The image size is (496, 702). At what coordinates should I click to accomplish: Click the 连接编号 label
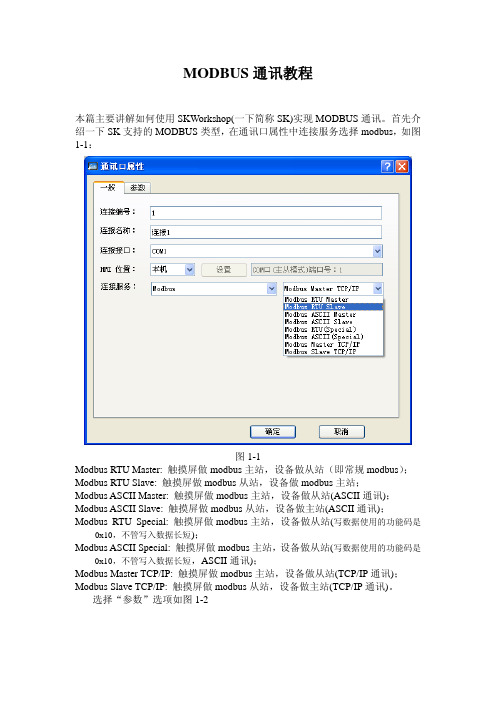[117, 212]
